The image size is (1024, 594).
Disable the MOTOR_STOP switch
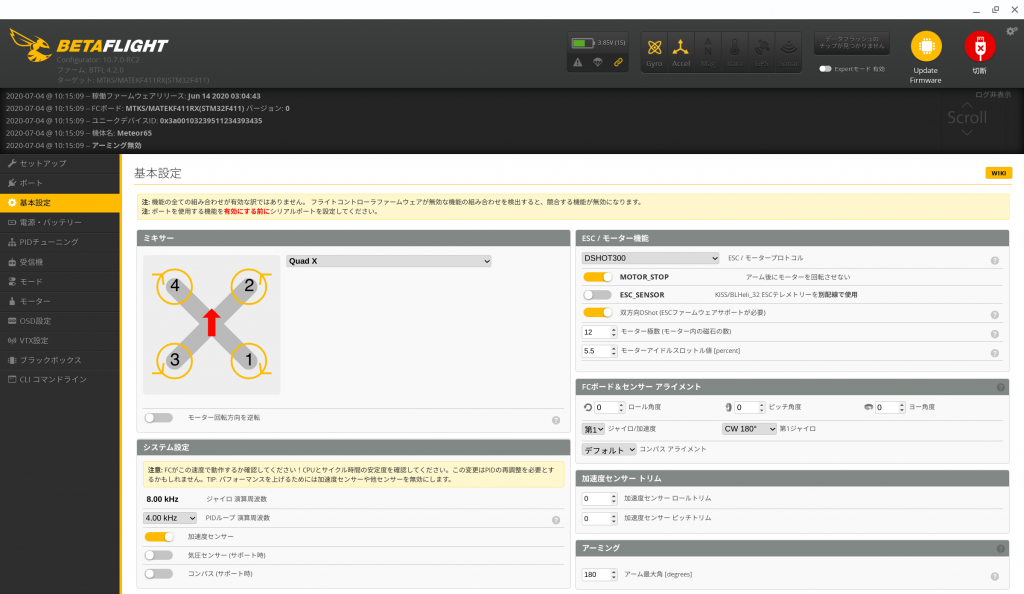tap(598, 277)
